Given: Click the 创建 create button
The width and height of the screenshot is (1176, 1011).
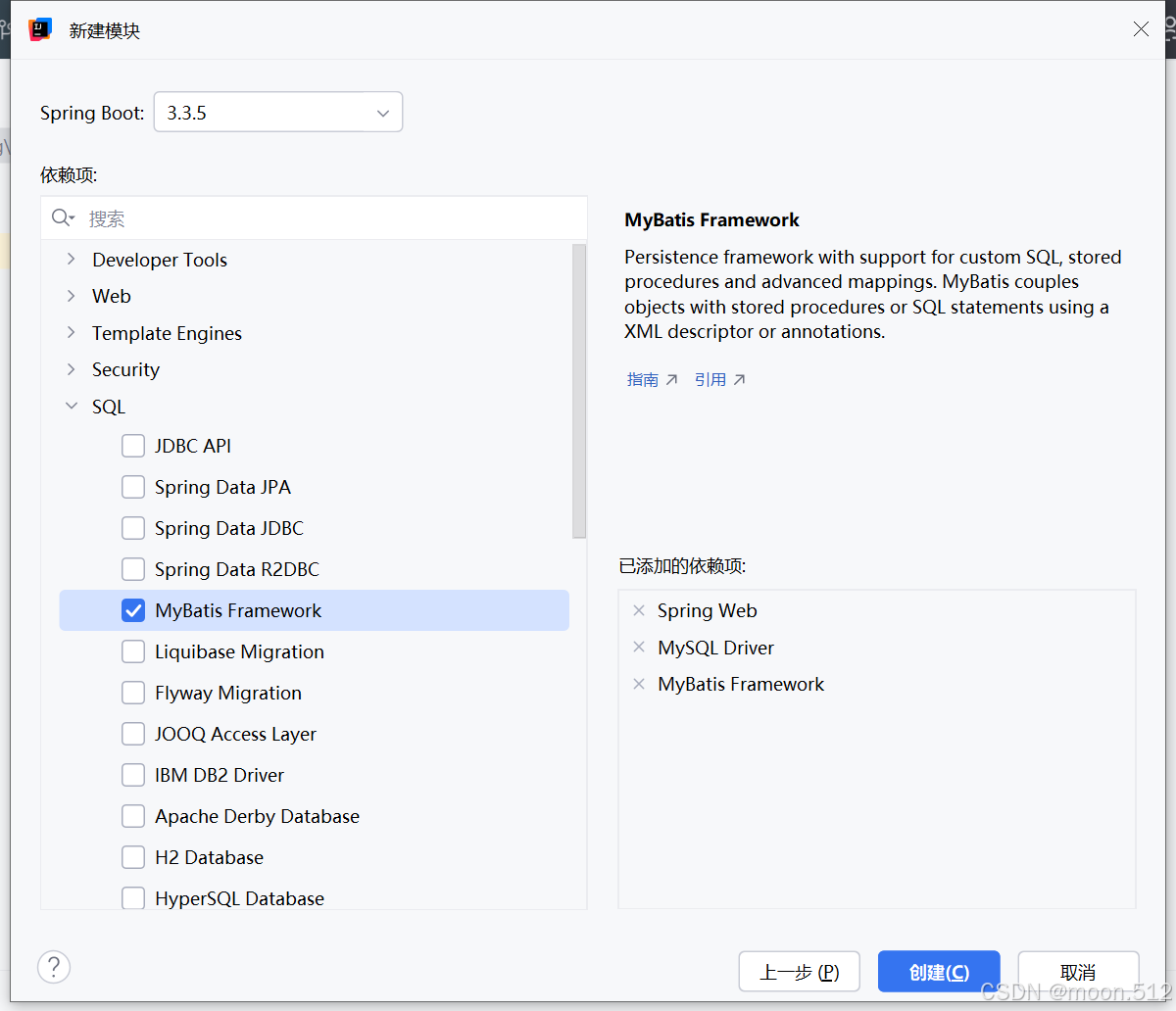Looking at the screenshot, I should 939,972.
